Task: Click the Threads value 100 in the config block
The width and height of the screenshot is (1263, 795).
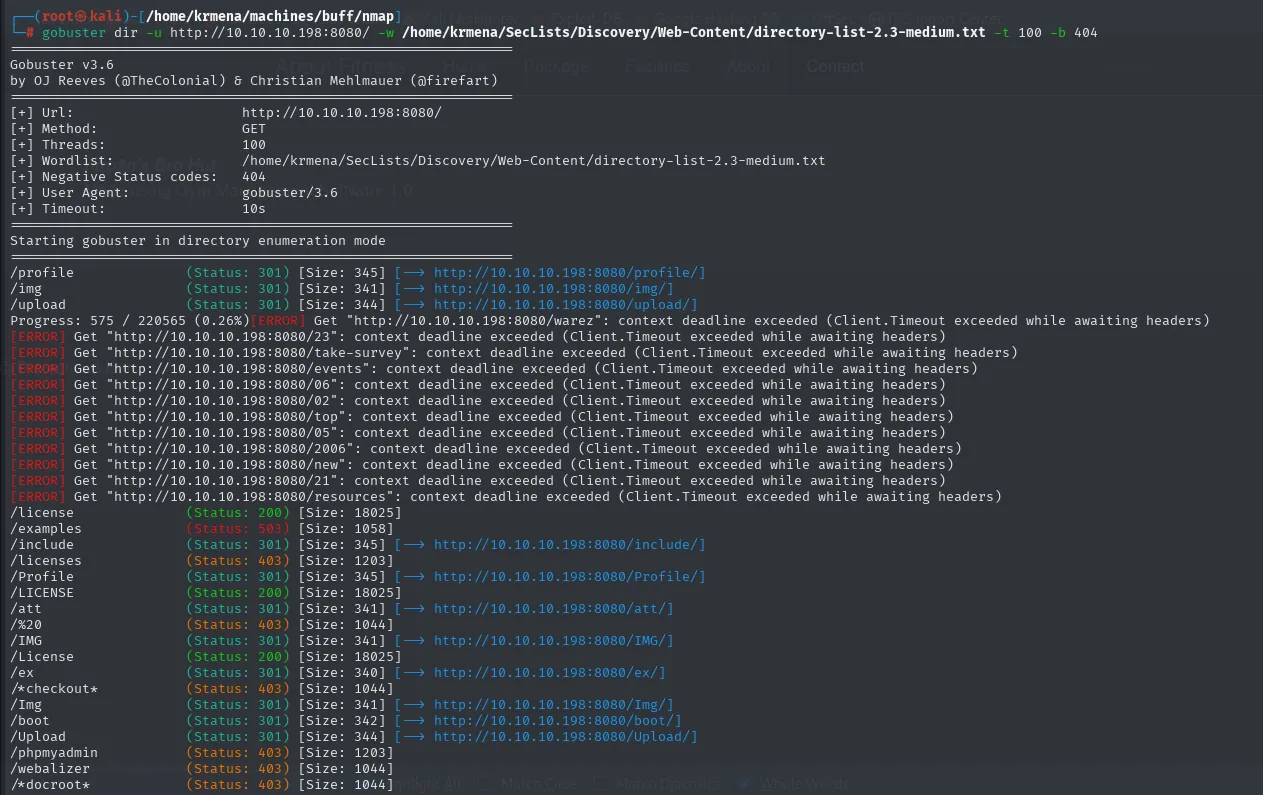Action: coord(254,145)
